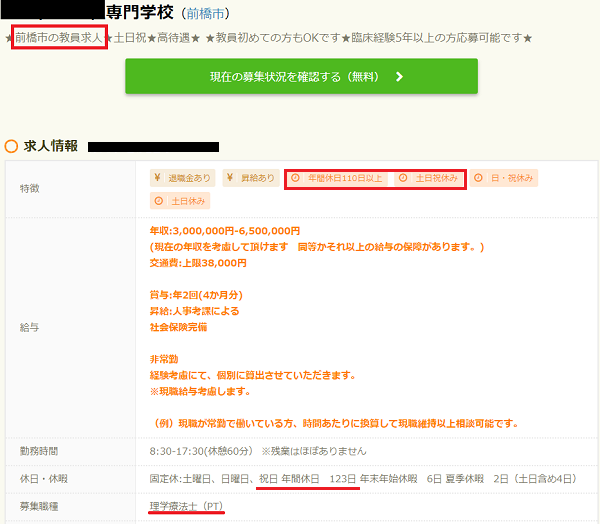
Task: Select the 年間休日110日以上 feature tag
Action: pyautogui.click(x=337, y=178)
